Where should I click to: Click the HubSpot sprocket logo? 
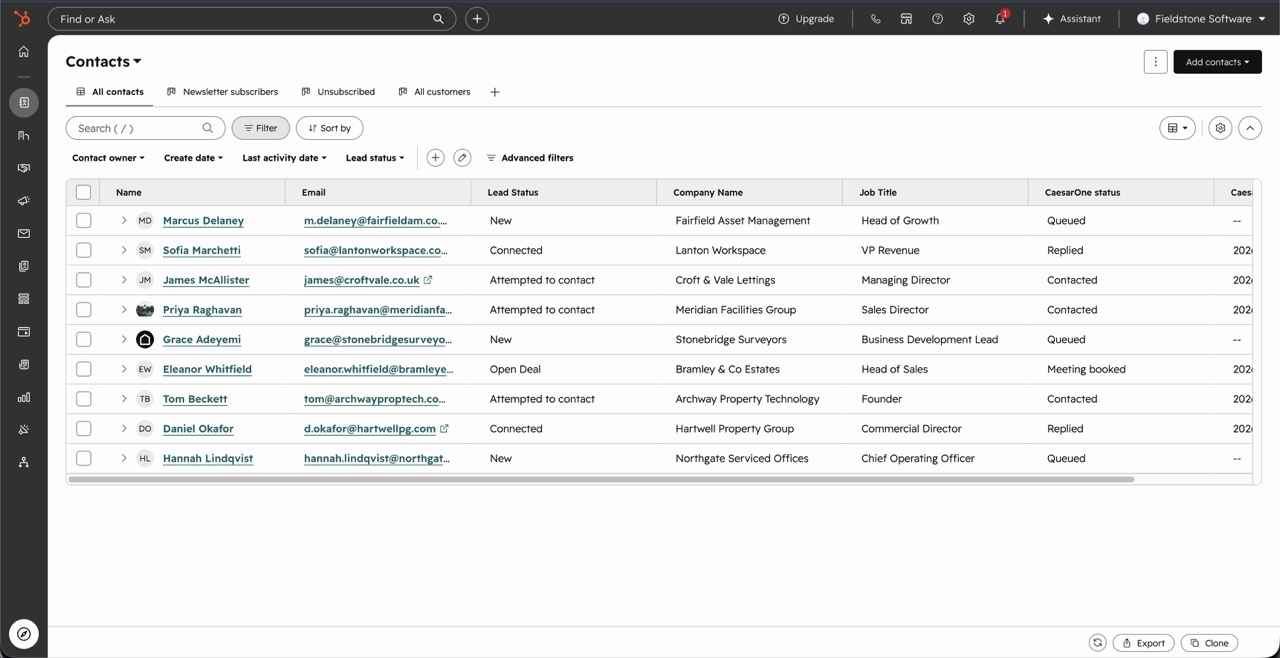(x=22, y=18)
